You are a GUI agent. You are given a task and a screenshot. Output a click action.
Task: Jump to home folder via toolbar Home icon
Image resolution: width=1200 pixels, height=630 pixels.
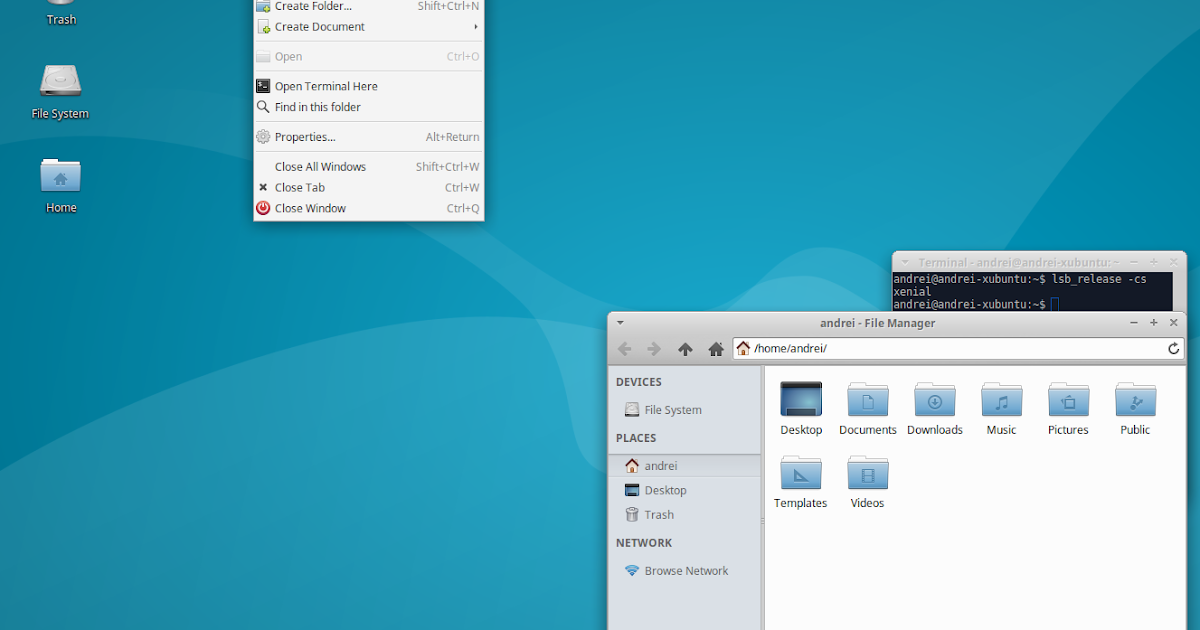716,348
